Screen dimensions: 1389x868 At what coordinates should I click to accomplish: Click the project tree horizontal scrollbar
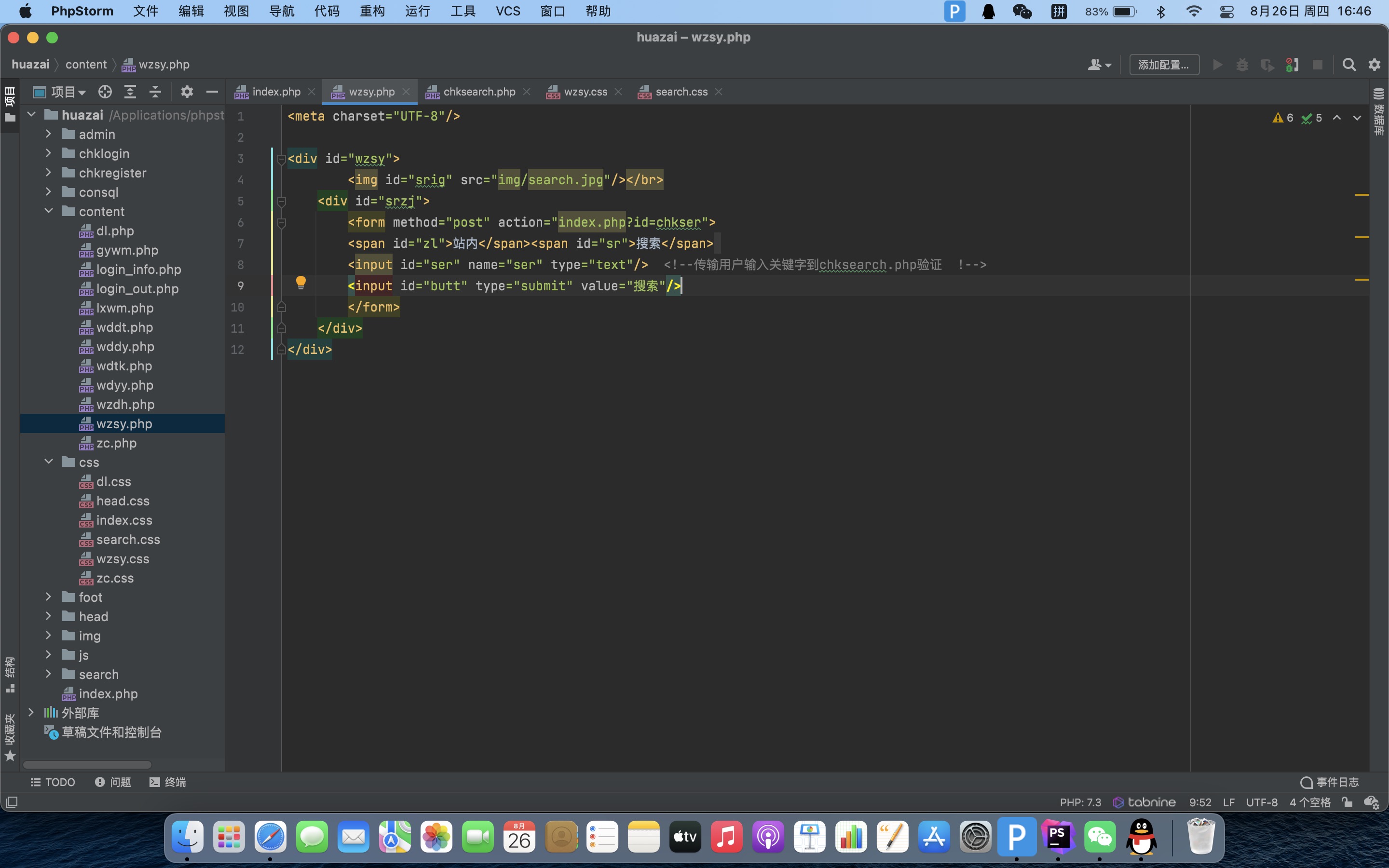(x=87, y=765)
